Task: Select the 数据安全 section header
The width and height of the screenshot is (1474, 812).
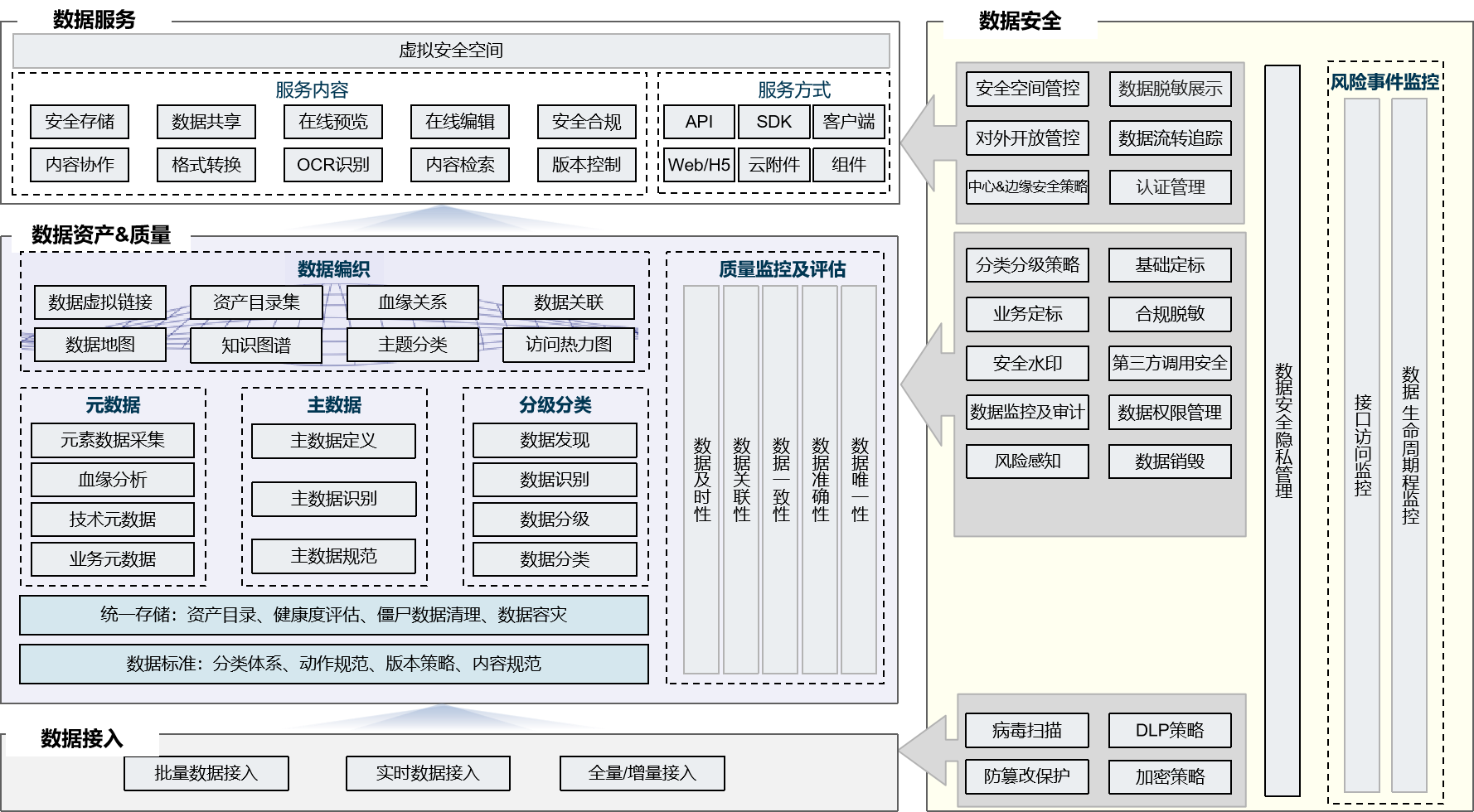Action: coord(1020,21)
